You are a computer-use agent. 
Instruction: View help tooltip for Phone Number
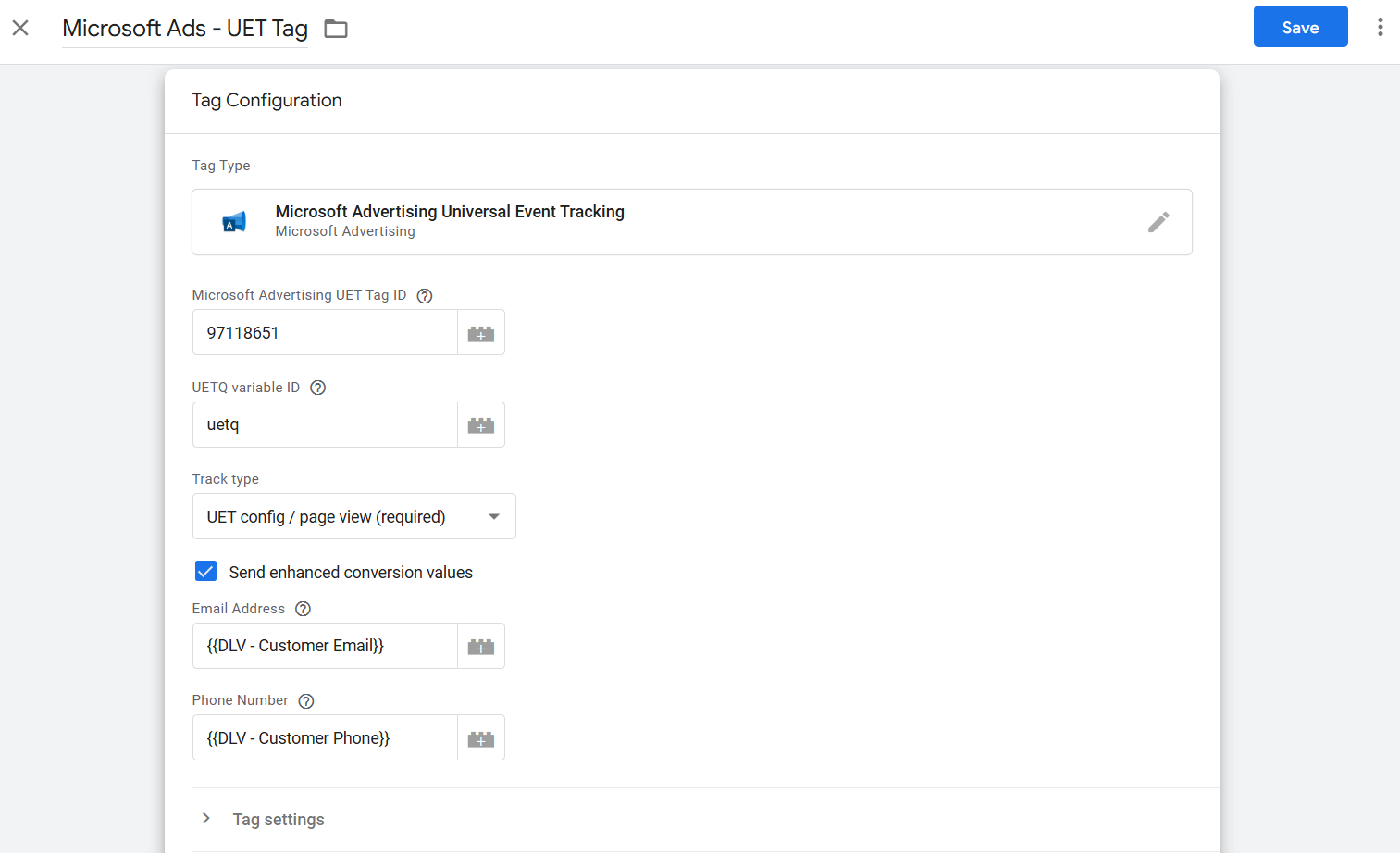pos(306,701)
